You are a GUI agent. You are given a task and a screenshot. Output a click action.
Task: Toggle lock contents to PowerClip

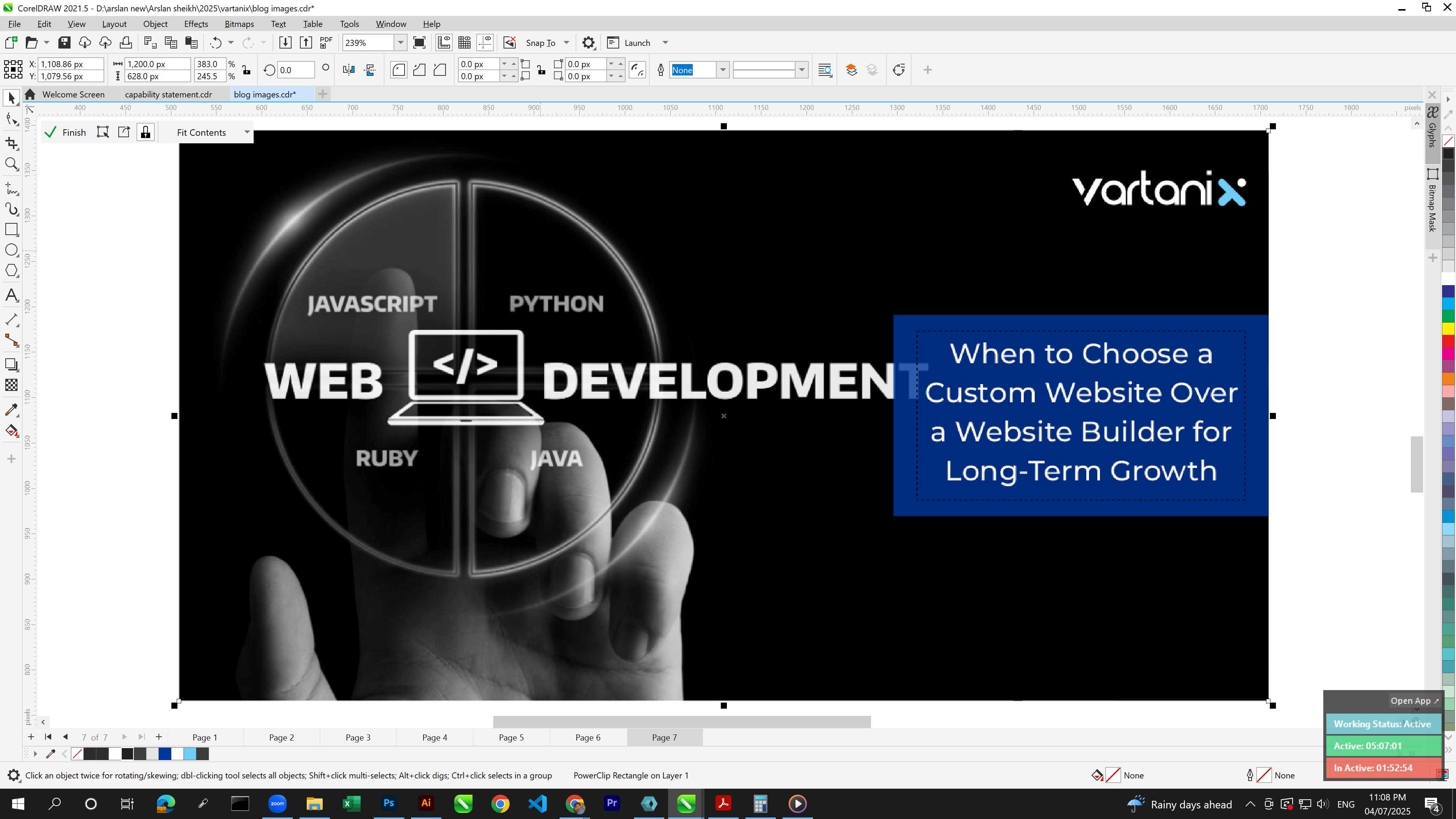[146, 132]
